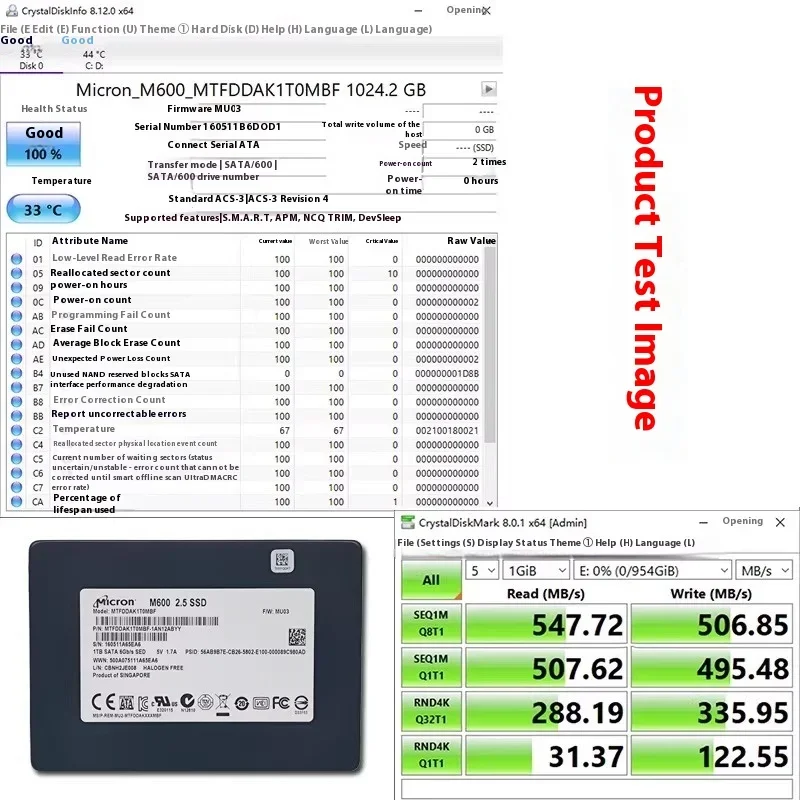The image size is (800, 800).
Task: Click RND4K Q1T1 write result 122.55
Action: tap(712, 755)
